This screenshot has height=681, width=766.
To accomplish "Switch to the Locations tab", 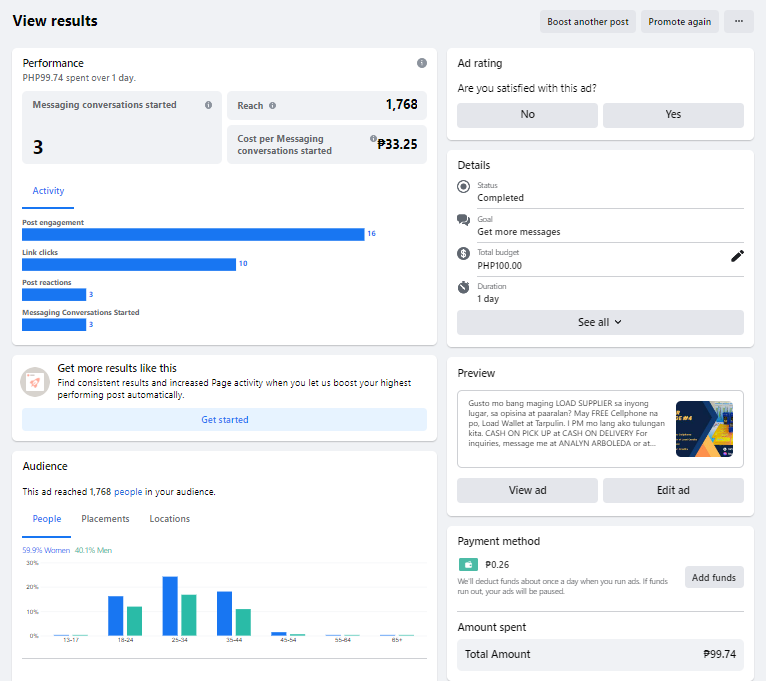I will [169, 519].
